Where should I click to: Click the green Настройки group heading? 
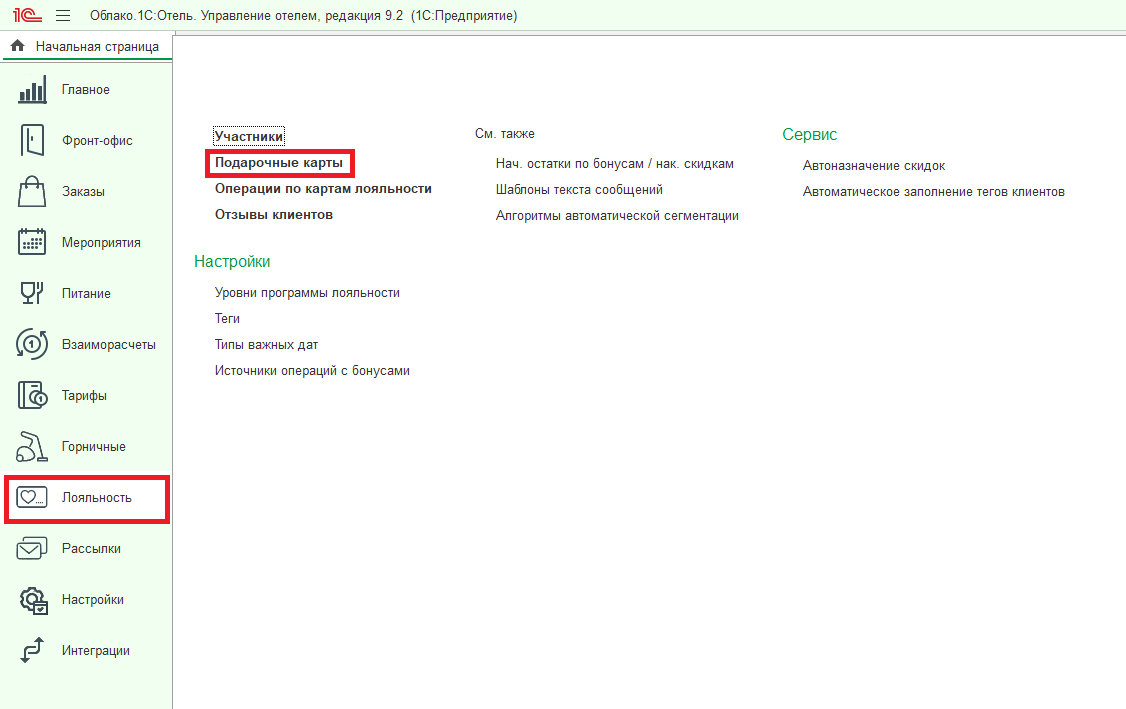(x=232, y=261)
